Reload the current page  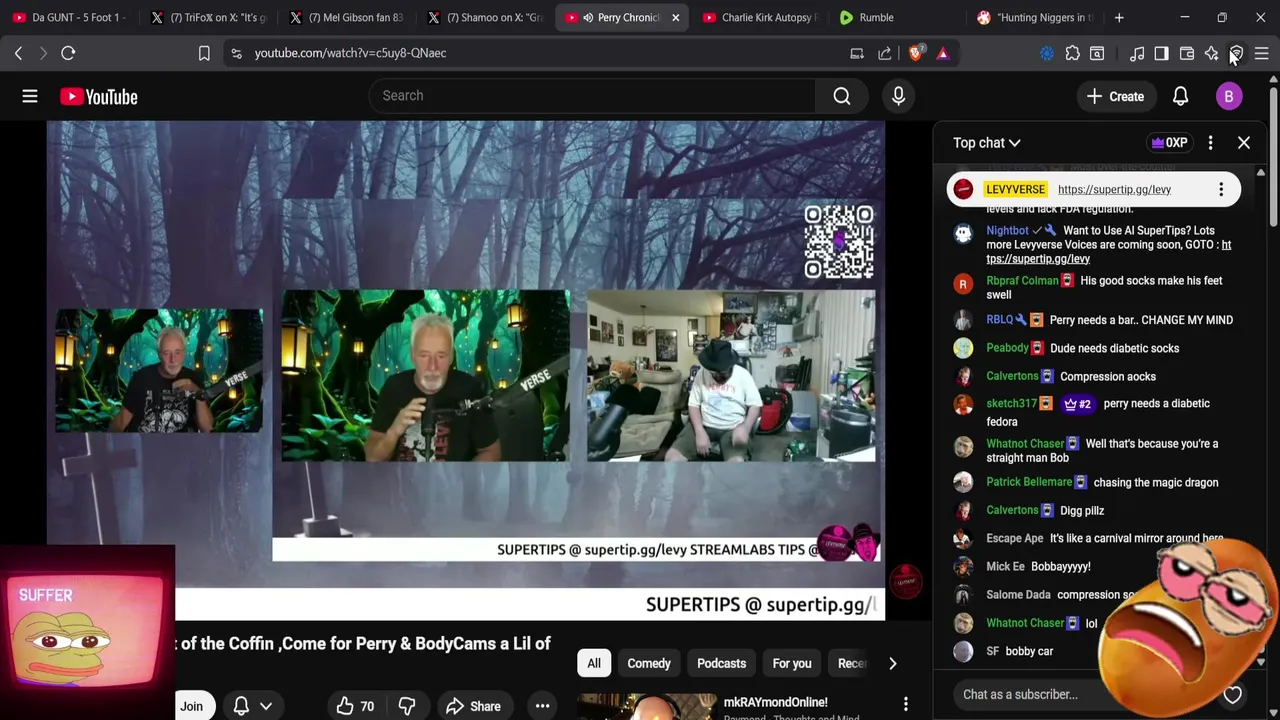pyautogui.click(x=68, y=53)
